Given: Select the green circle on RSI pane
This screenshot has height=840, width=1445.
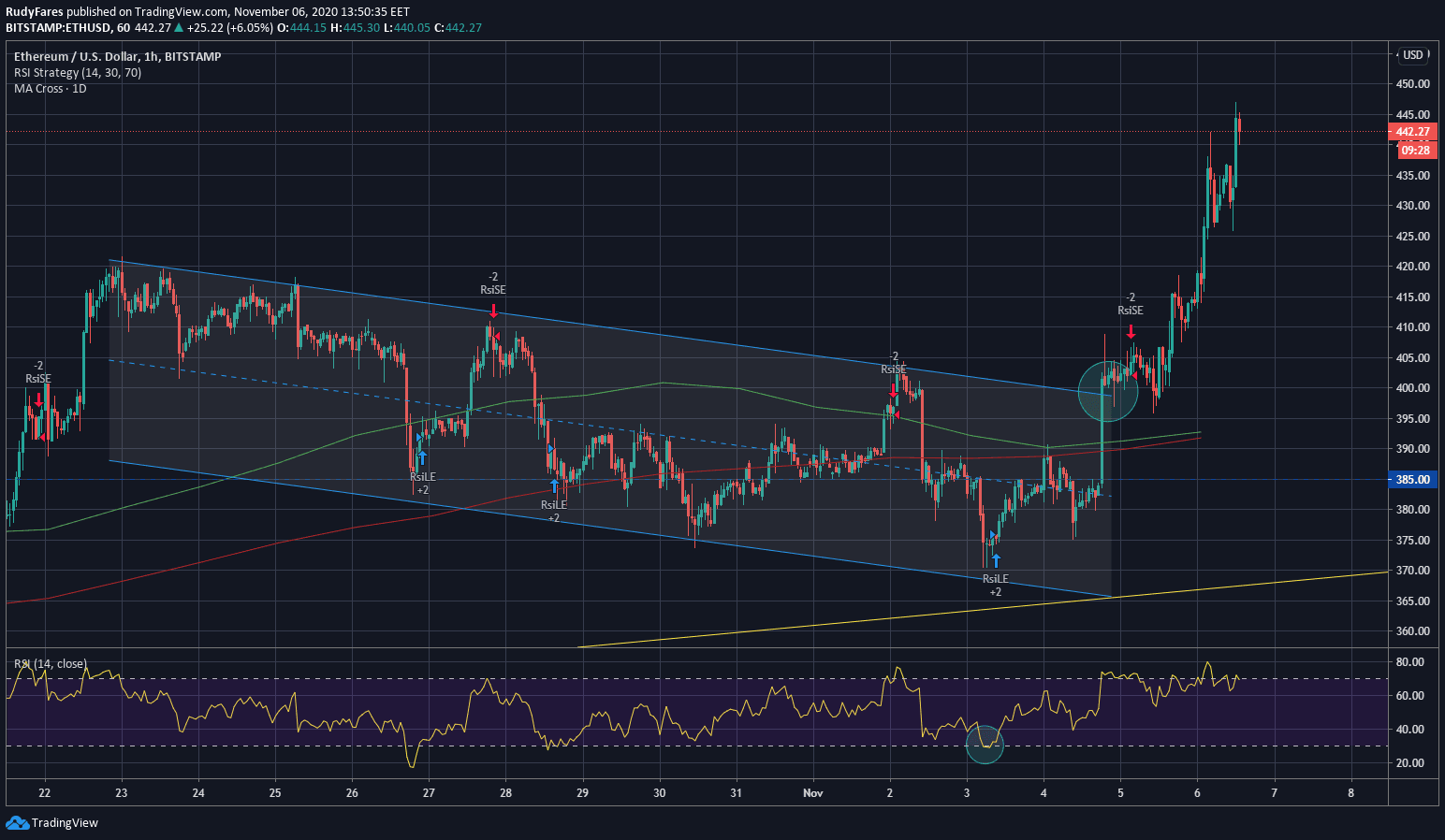Looking at the screenshot, I should click(x=985, y=745).
